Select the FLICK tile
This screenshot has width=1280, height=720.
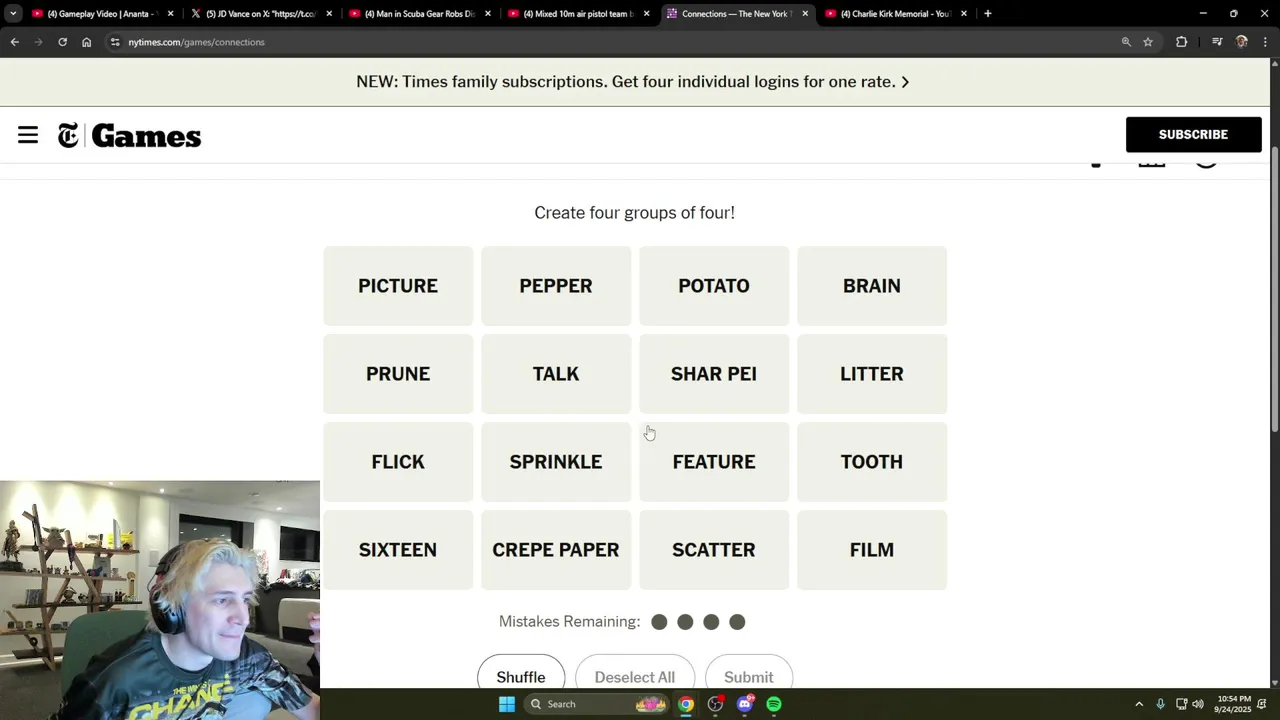point(398,462)
